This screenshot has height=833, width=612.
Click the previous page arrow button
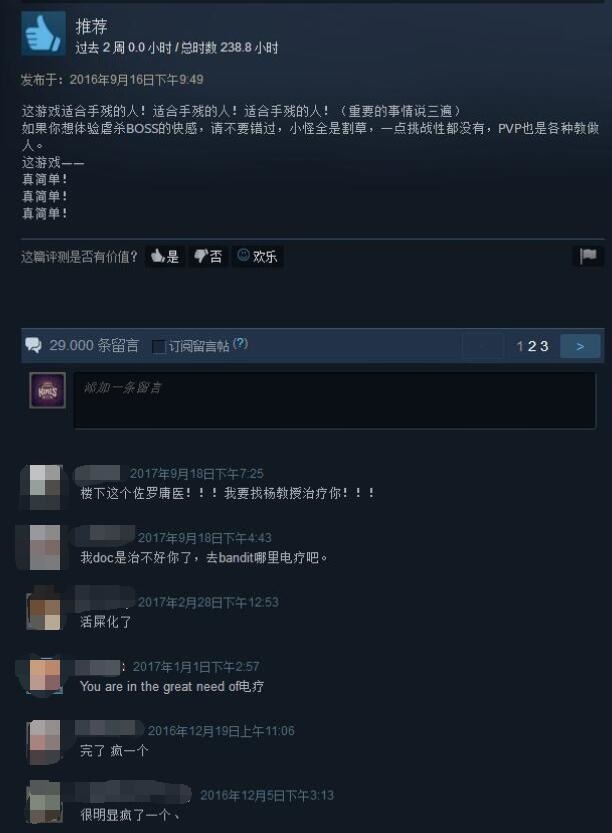tap(483, 346)
